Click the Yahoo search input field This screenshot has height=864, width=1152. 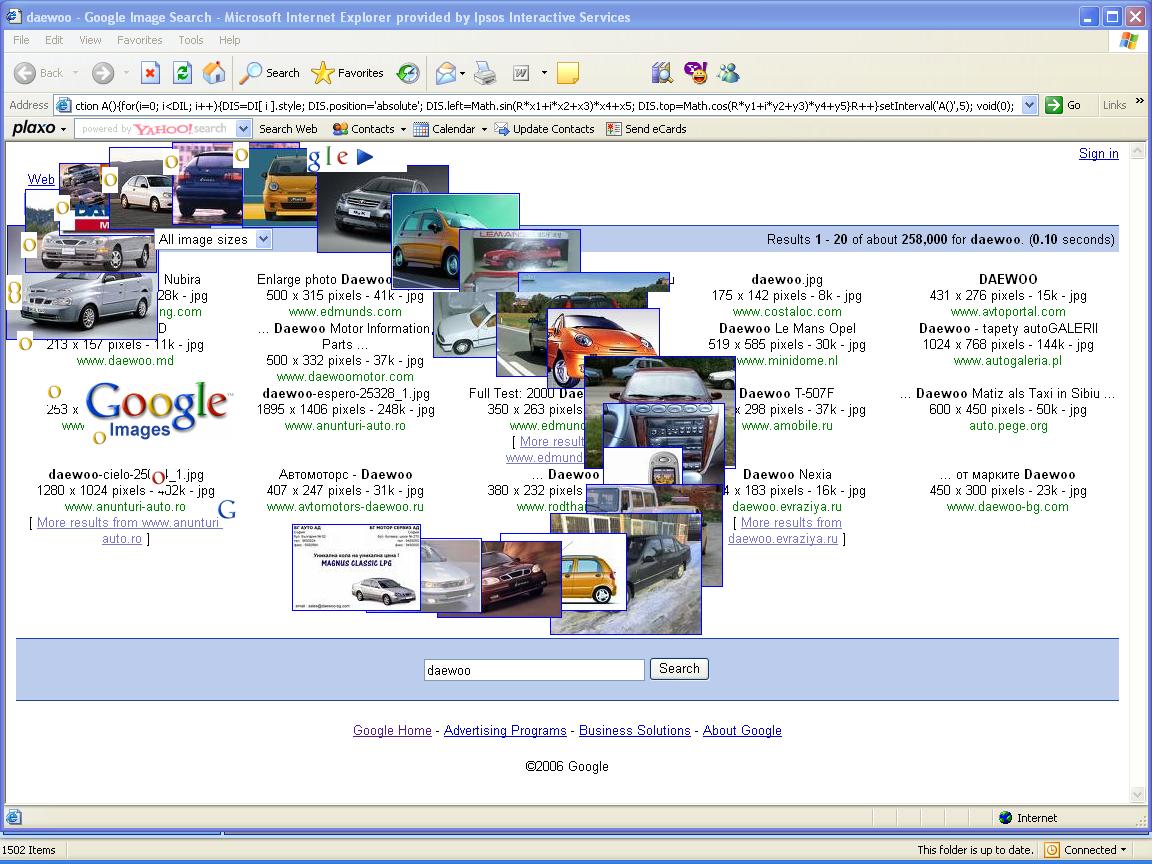(155, 129)
